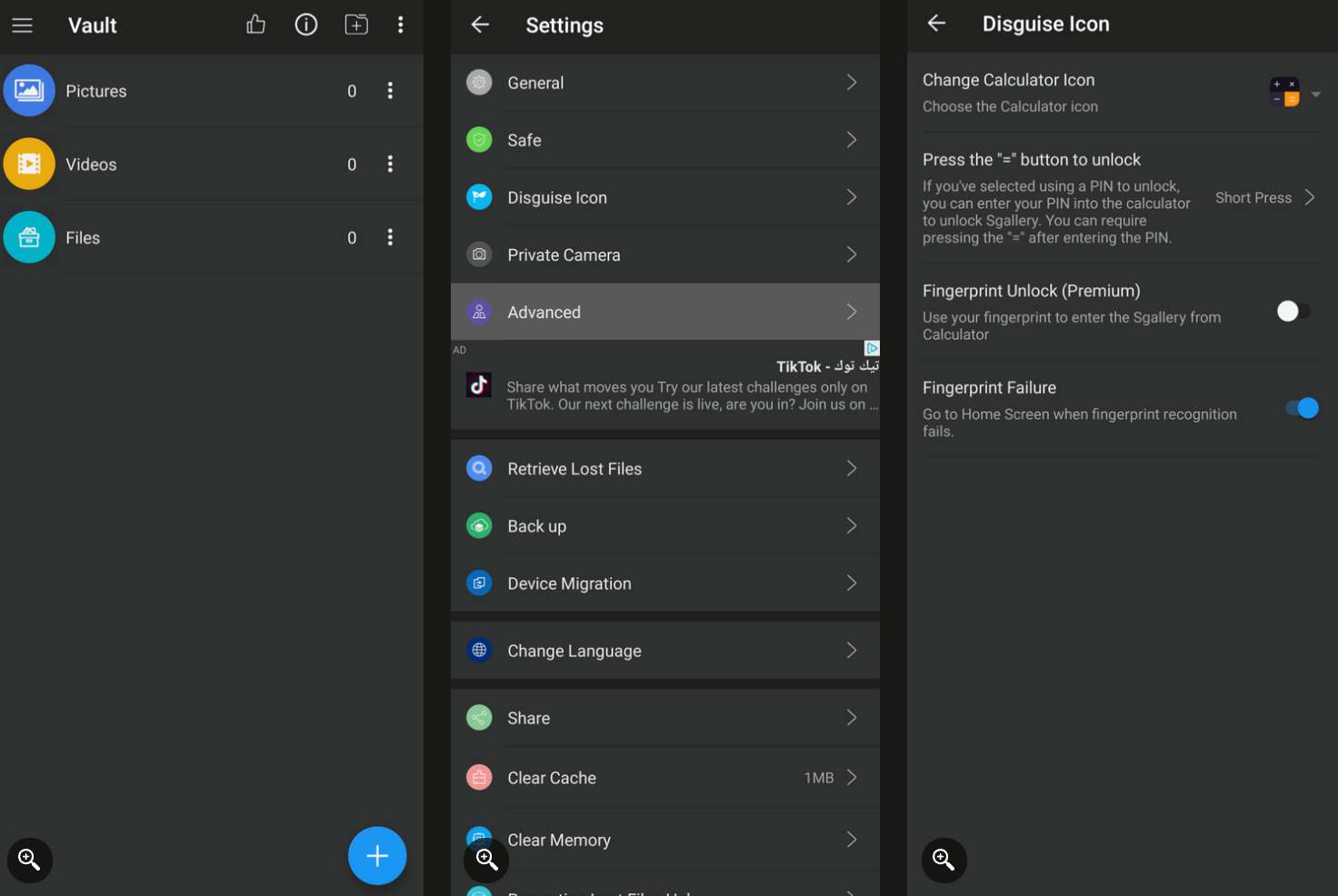Tap the Calculator icon preview thumbnail
1338x896 pixels.
(x=1284, y=93)
